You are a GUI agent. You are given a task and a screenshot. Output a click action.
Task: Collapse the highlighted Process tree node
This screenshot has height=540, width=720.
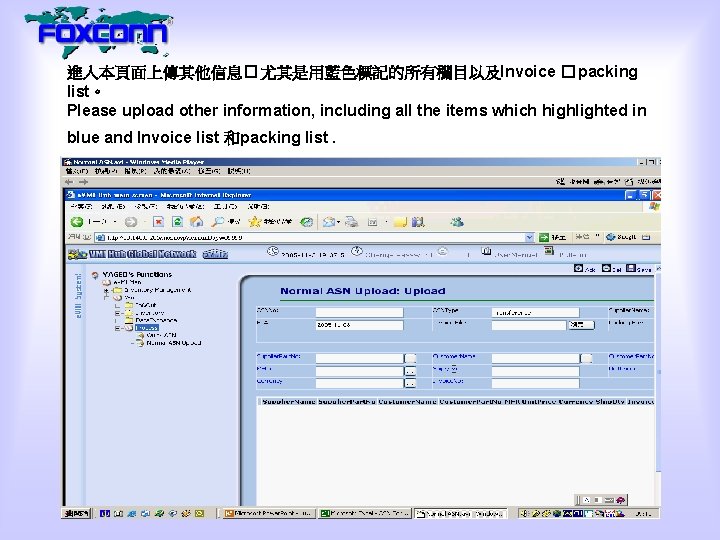[x=118, y=328]
